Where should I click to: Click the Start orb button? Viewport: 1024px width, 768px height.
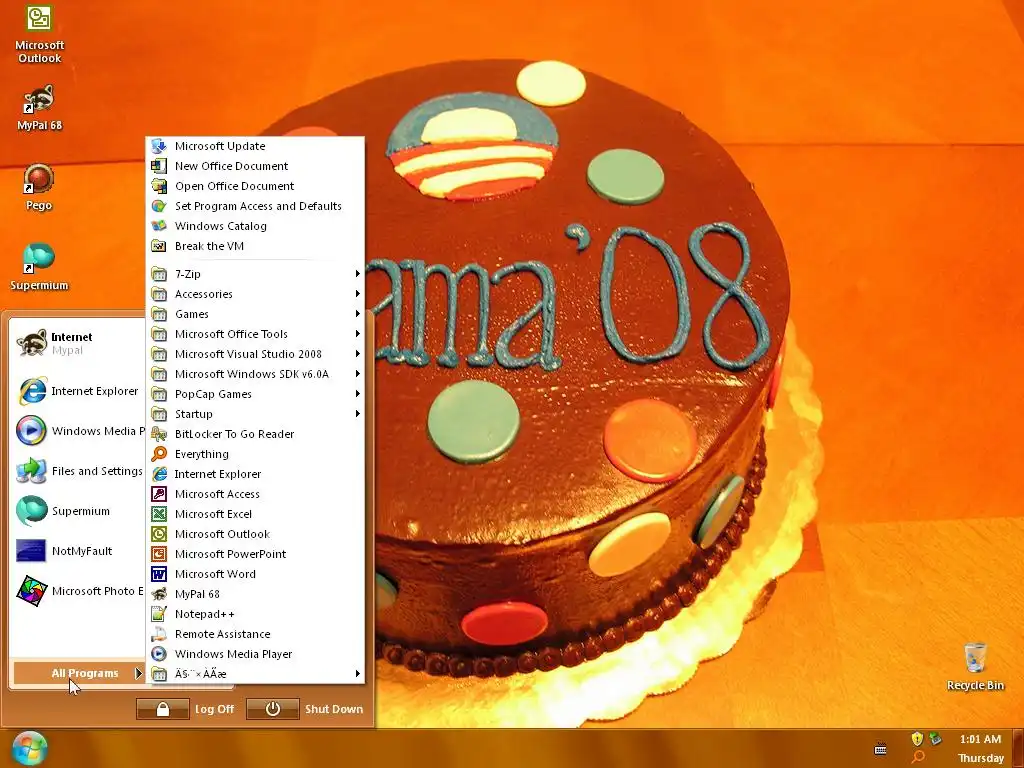click(29, 749)
